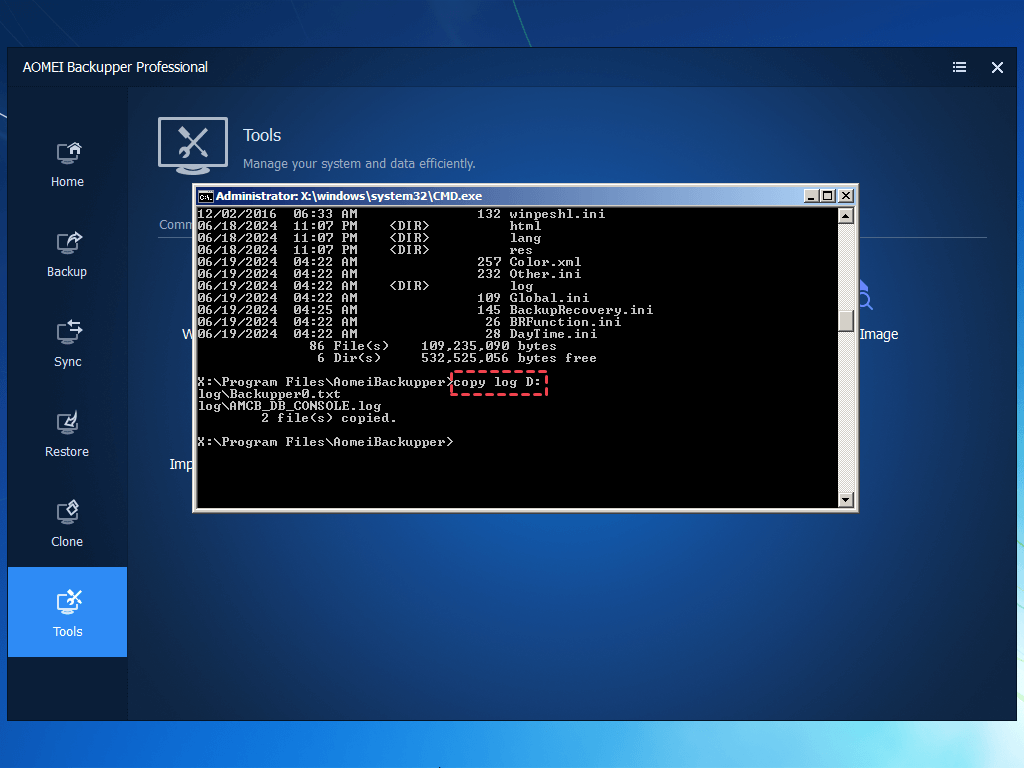This screenshot has height=768, width=1024.
Task: Click the '86 File(s)' summary line
Action: click(x=433, y=346)
